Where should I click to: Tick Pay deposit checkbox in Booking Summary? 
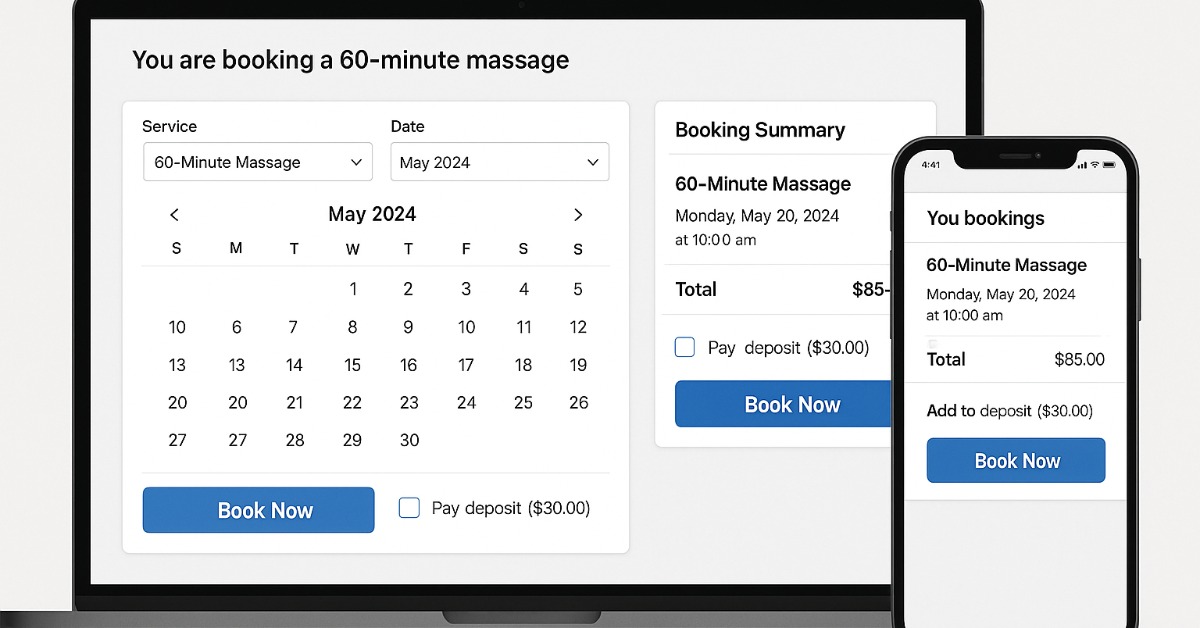coord(685,347)
